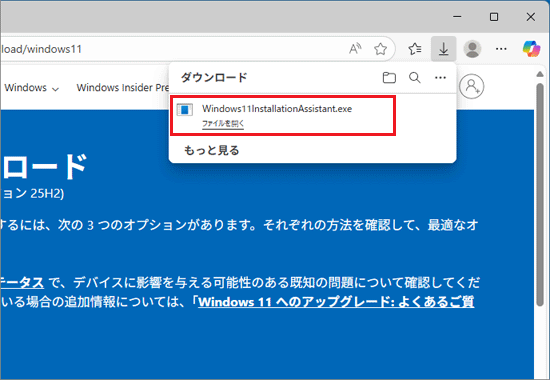Image resolution: width=550 pixels, height=380 pixels.
Task: Expand the Windows navigation dropdown
Action: 32,88
